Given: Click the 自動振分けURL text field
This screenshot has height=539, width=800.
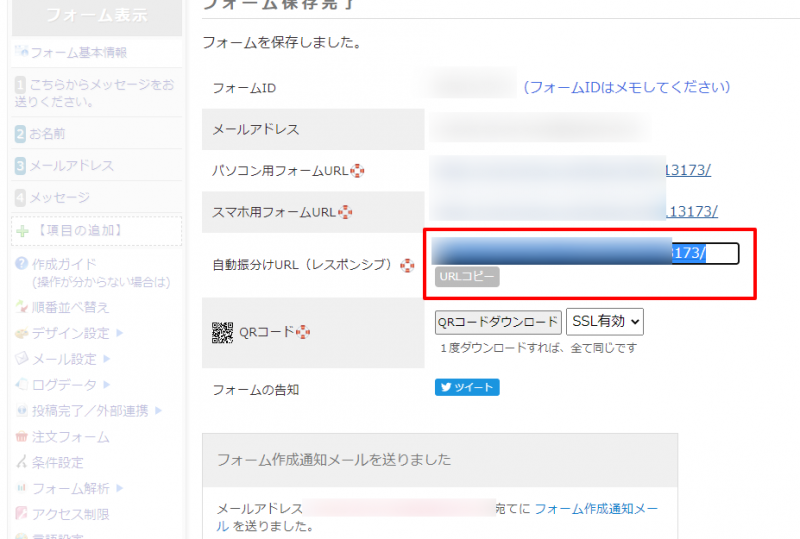Looking at the screenshot, I should [585, 254].
